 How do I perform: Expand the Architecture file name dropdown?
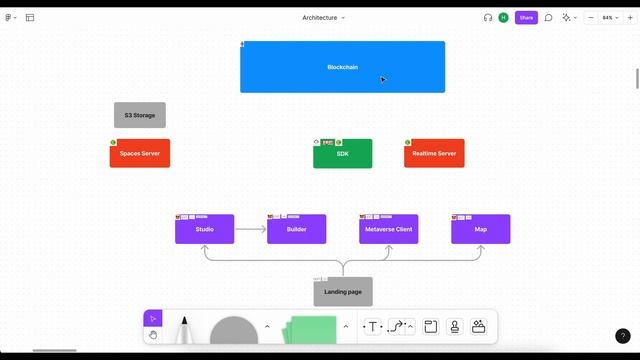(343, 18)
